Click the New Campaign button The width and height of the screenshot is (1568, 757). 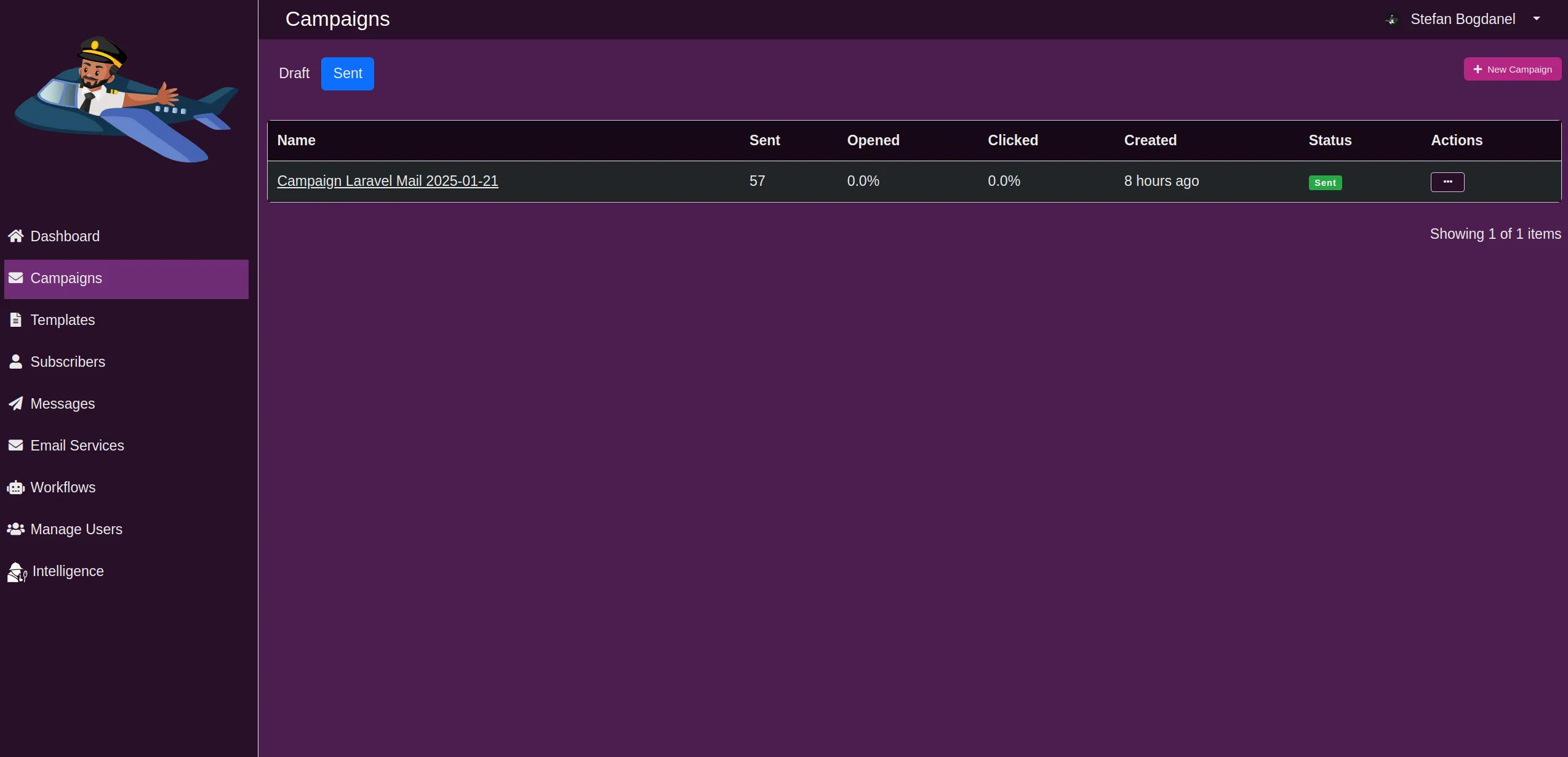click(x=1512, y=70)
